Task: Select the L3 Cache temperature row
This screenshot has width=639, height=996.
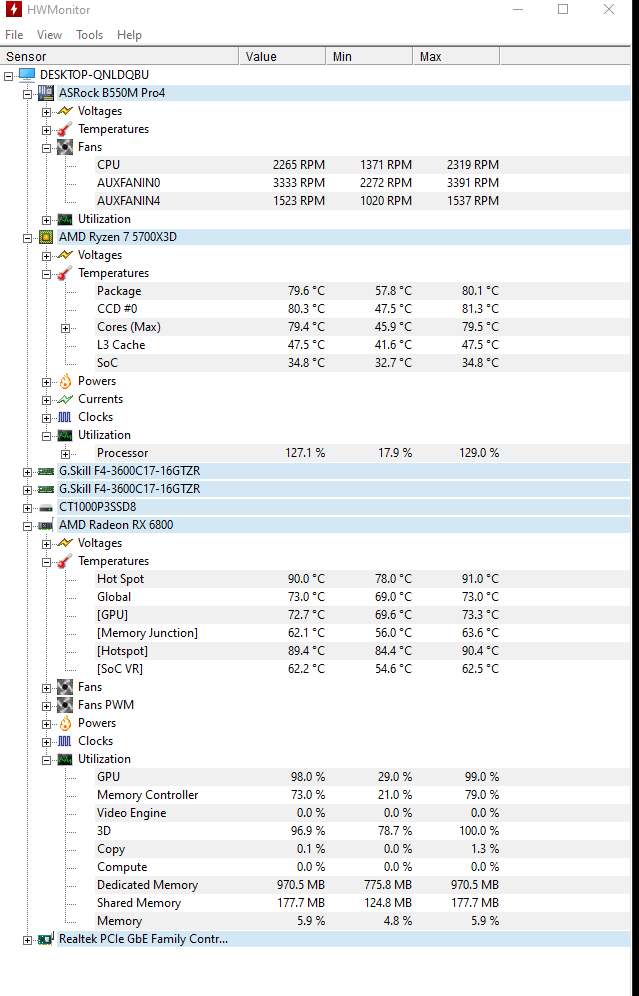Action: click(x=297, y=345)
